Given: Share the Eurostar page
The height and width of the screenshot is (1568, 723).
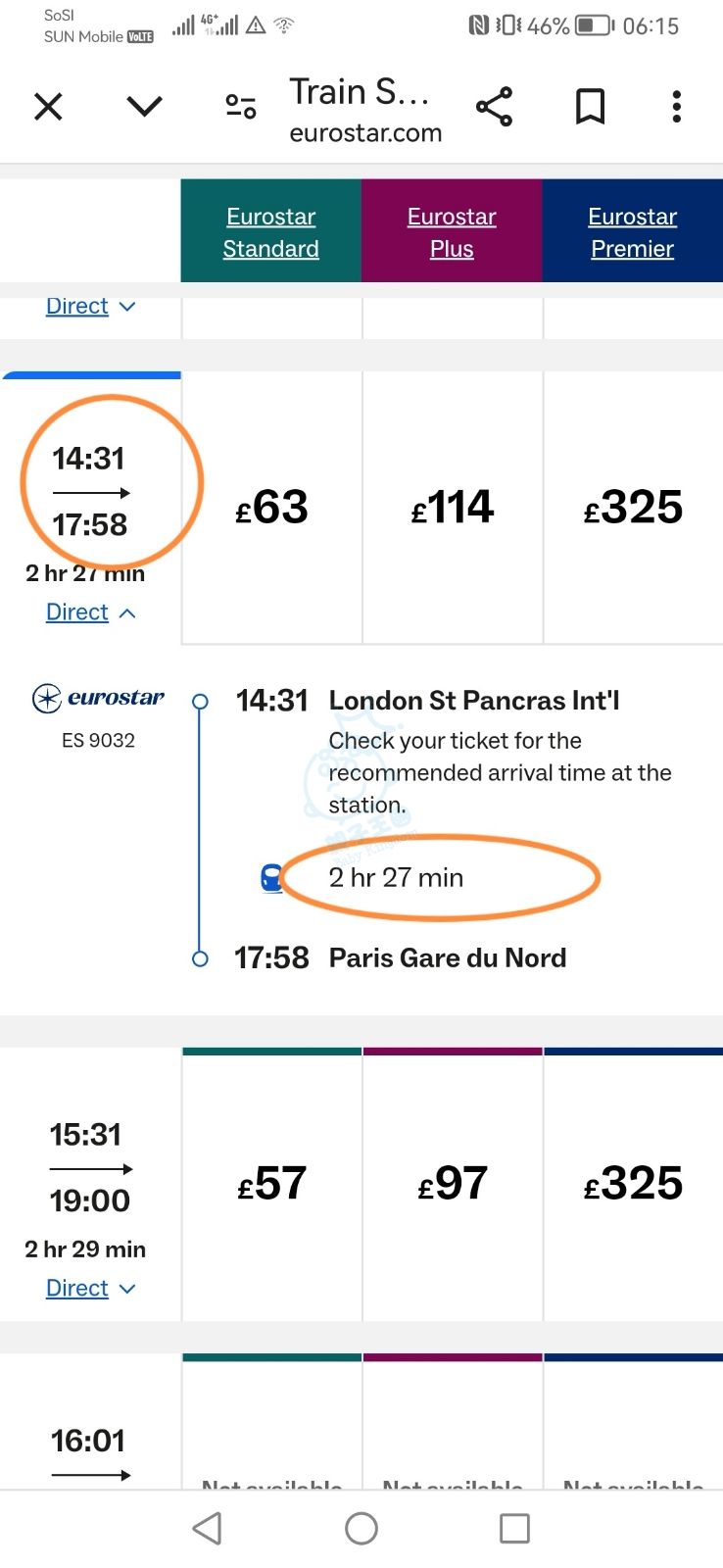Looking at the screenshot, I should (495, 106).
